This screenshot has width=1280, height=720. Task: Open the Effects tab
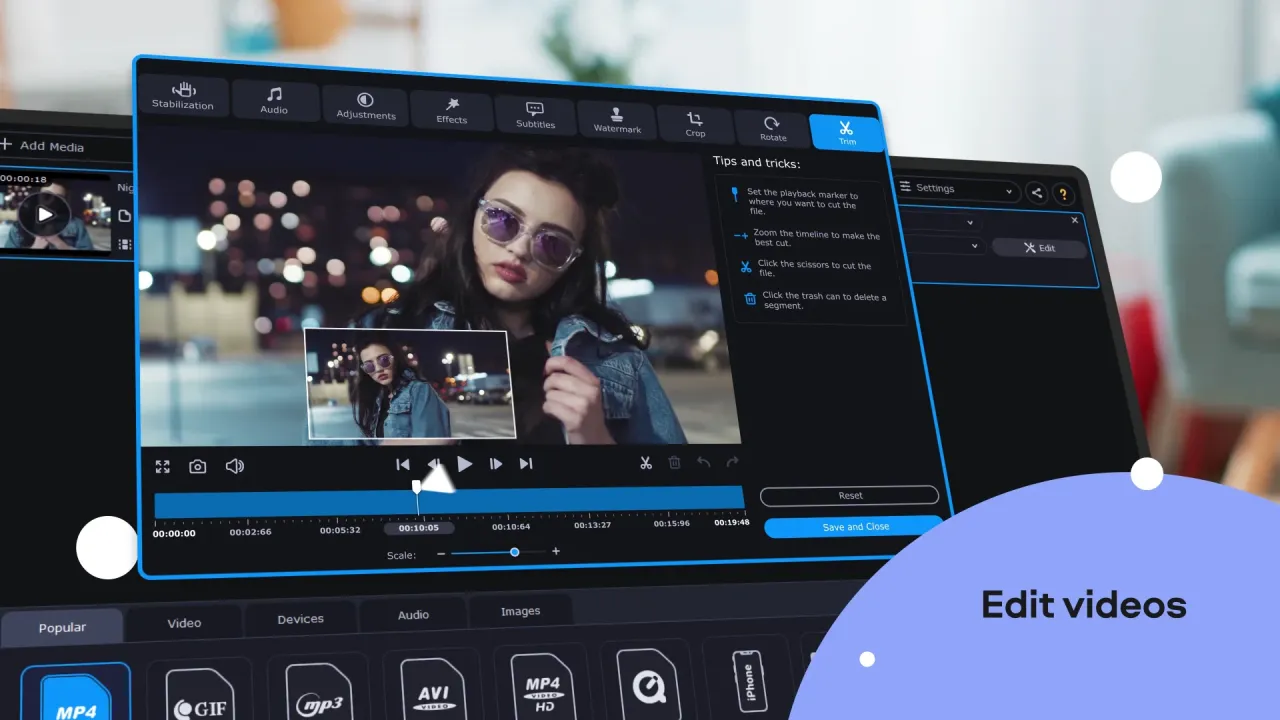point(451,111)
